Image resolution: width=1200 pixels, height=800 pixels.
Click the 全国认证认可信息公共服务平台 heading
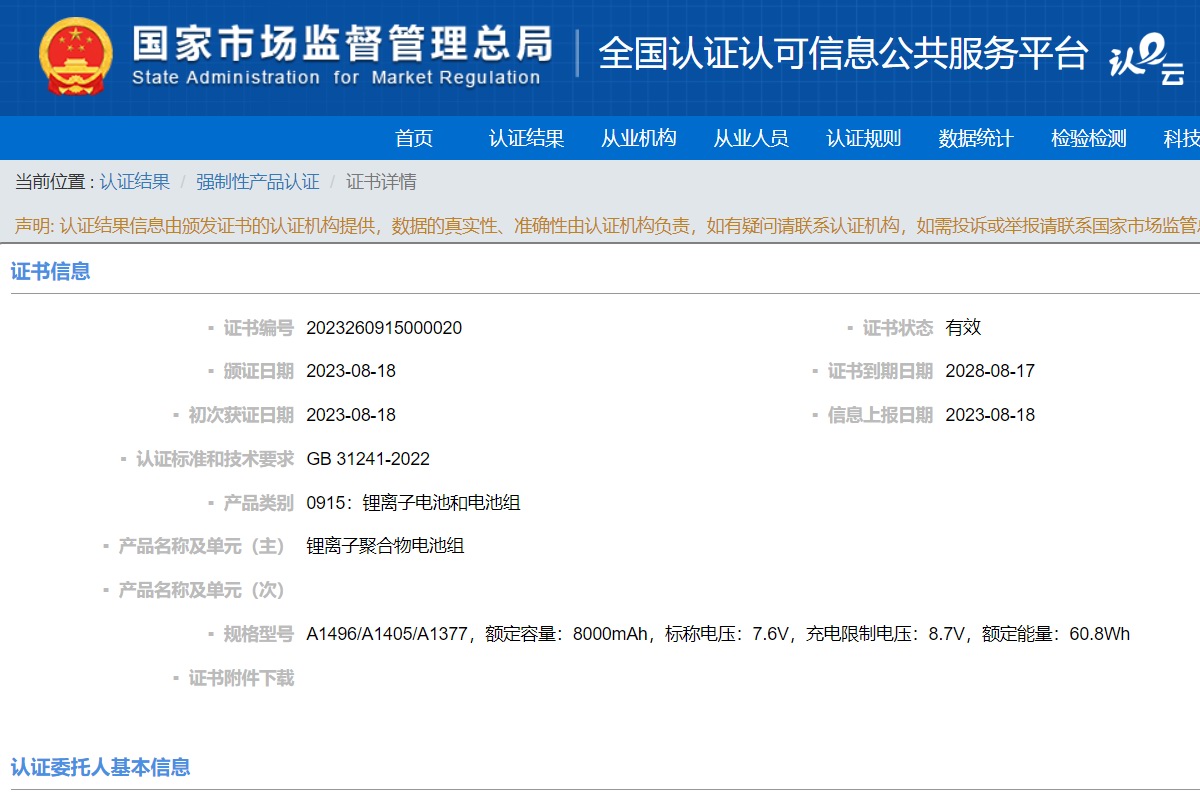point(843,53)
